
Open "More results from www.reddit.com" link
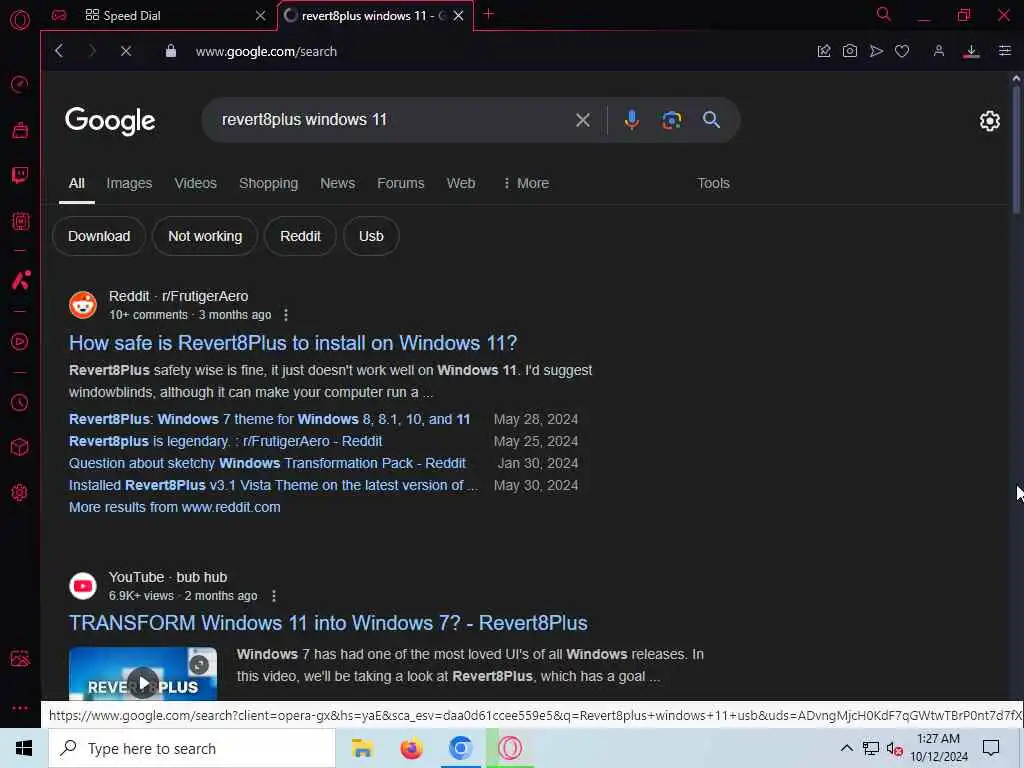[x=175, y=507]
